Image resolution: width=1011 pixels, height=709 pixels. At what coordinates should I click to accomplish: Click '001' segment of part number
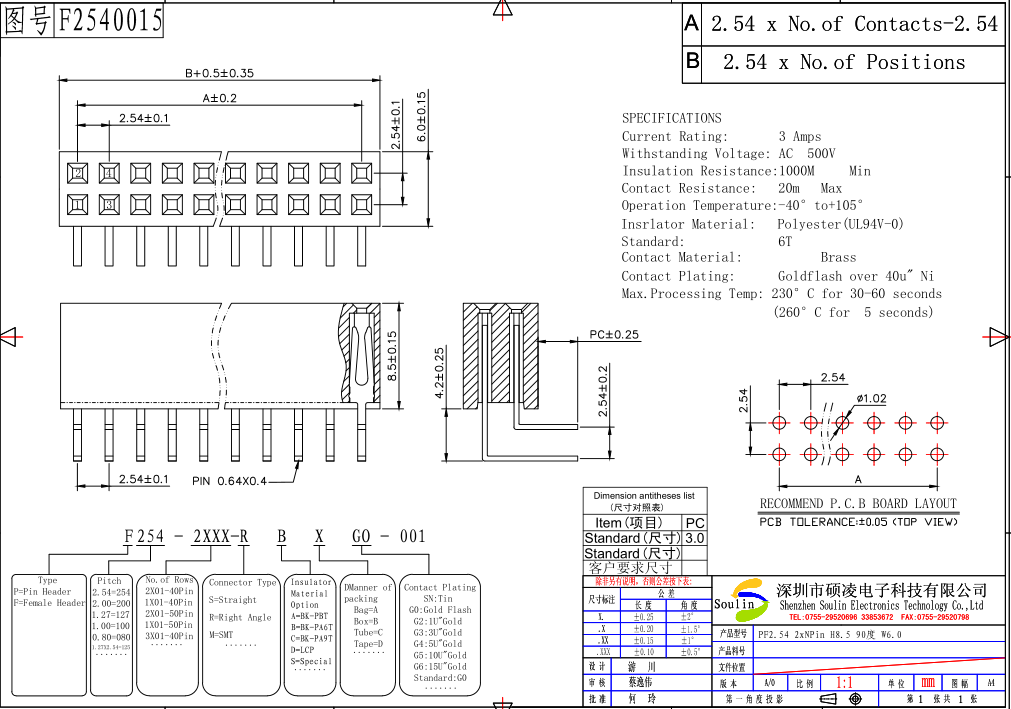[413, 536]
